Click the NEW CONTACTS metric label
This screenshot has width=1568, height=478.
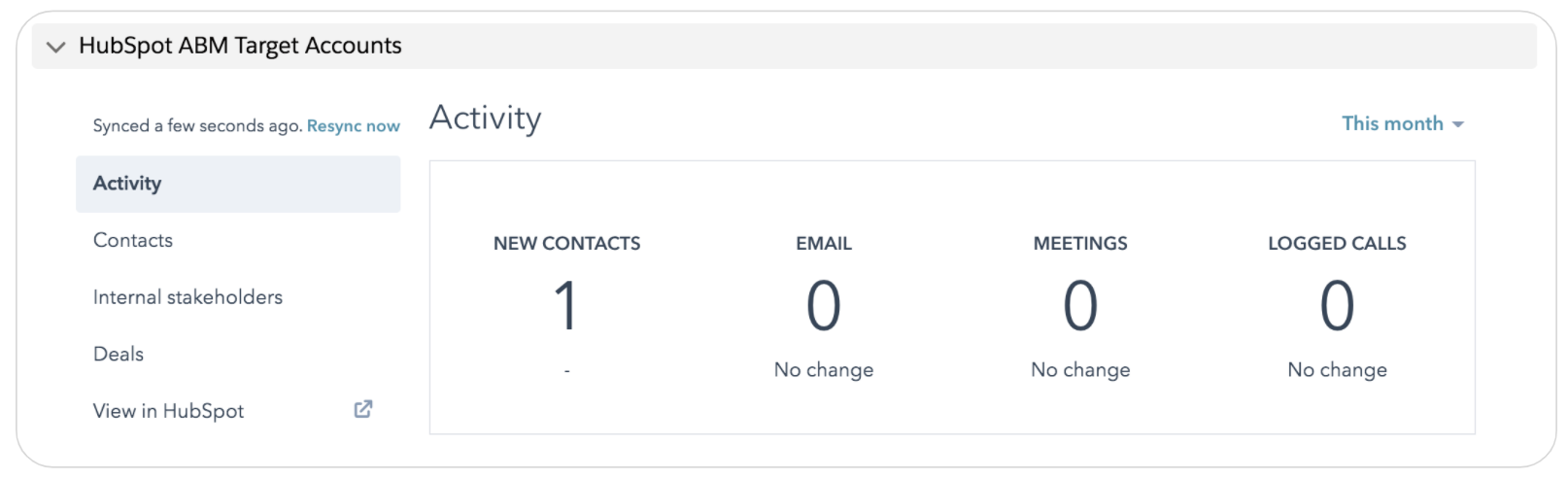[x=566, y=244]
